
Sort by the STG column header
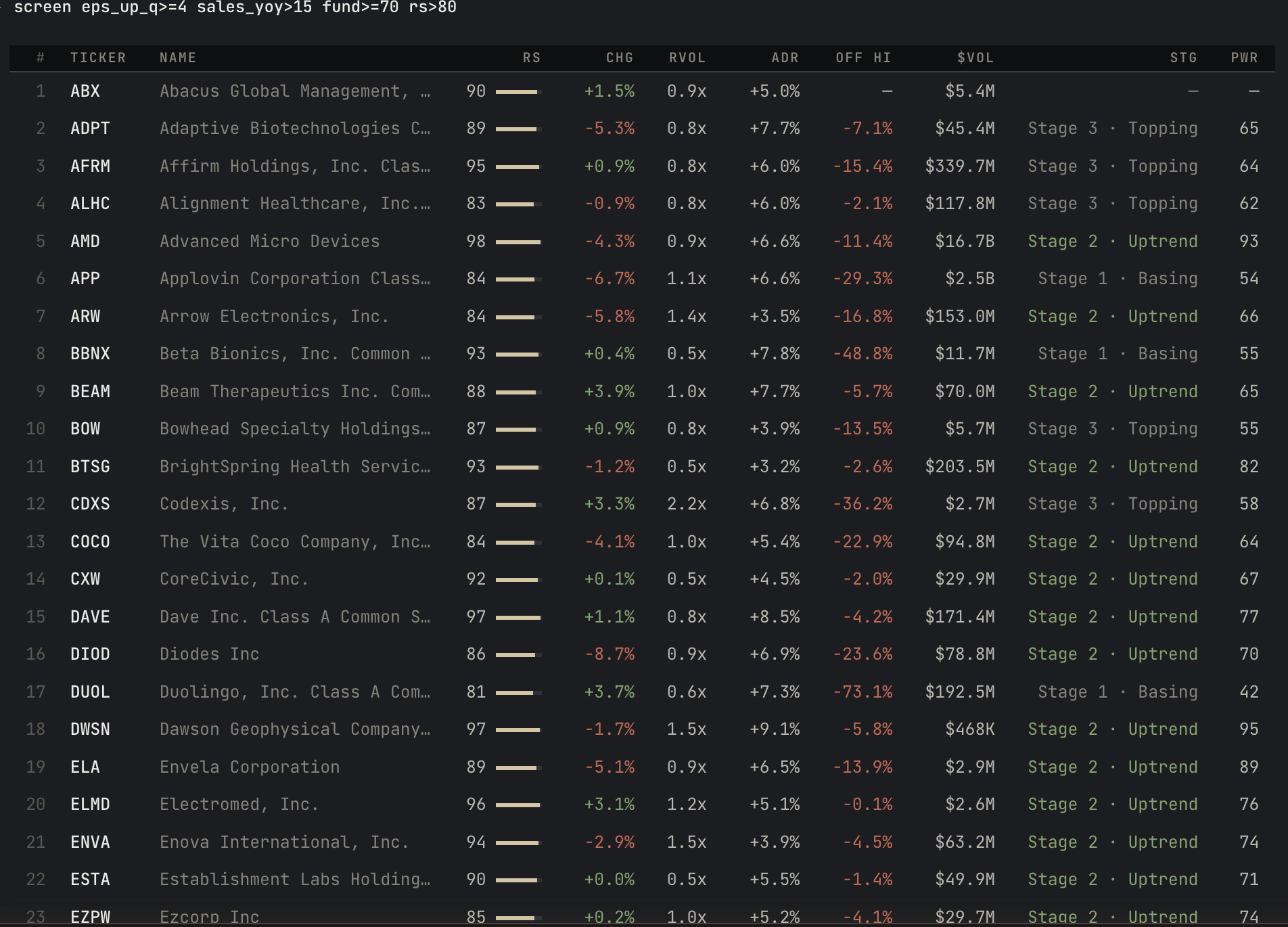click(x=1184, y=58)
